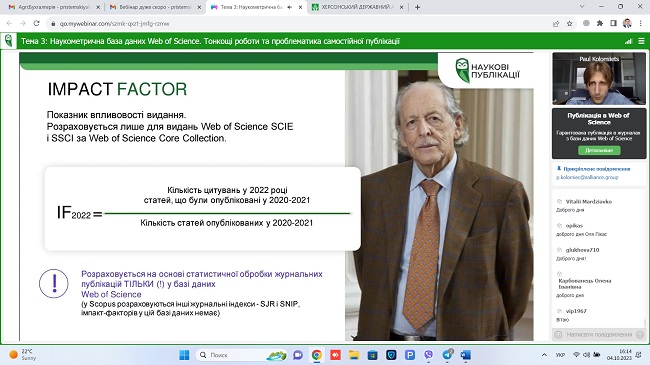Open the Chrome profile avatar
The image size is (650, 365).
(x=627, y=23)
